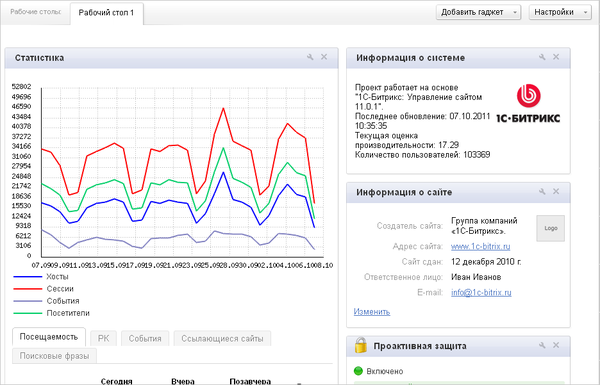Image resolution: width=600 pixels, height=385 pixels.
Task: Open wrench settings of Информация о сайте
Action: [x=542, y=191]
